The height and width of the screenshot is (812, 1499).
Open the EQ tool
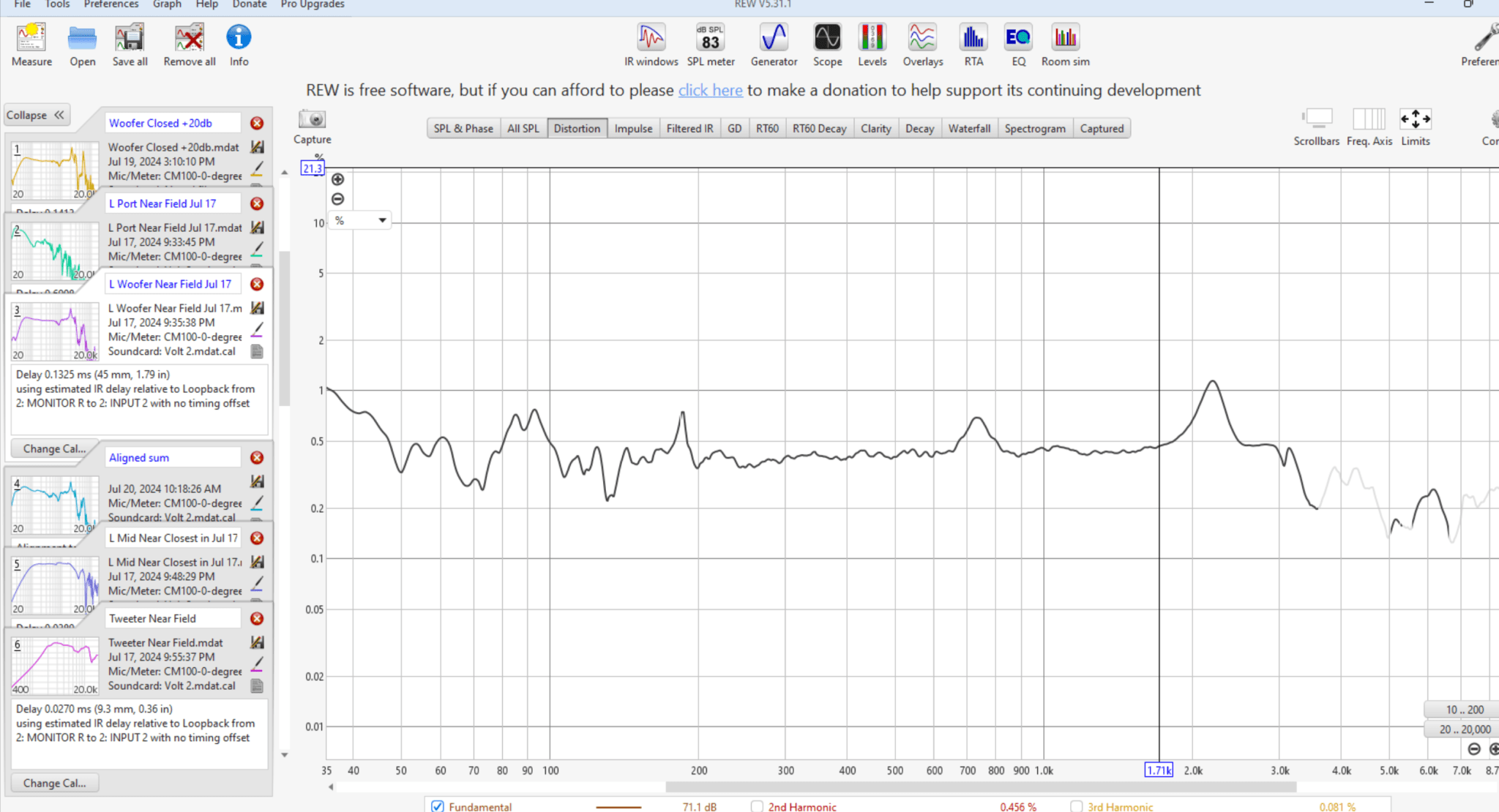(1018, 45)
